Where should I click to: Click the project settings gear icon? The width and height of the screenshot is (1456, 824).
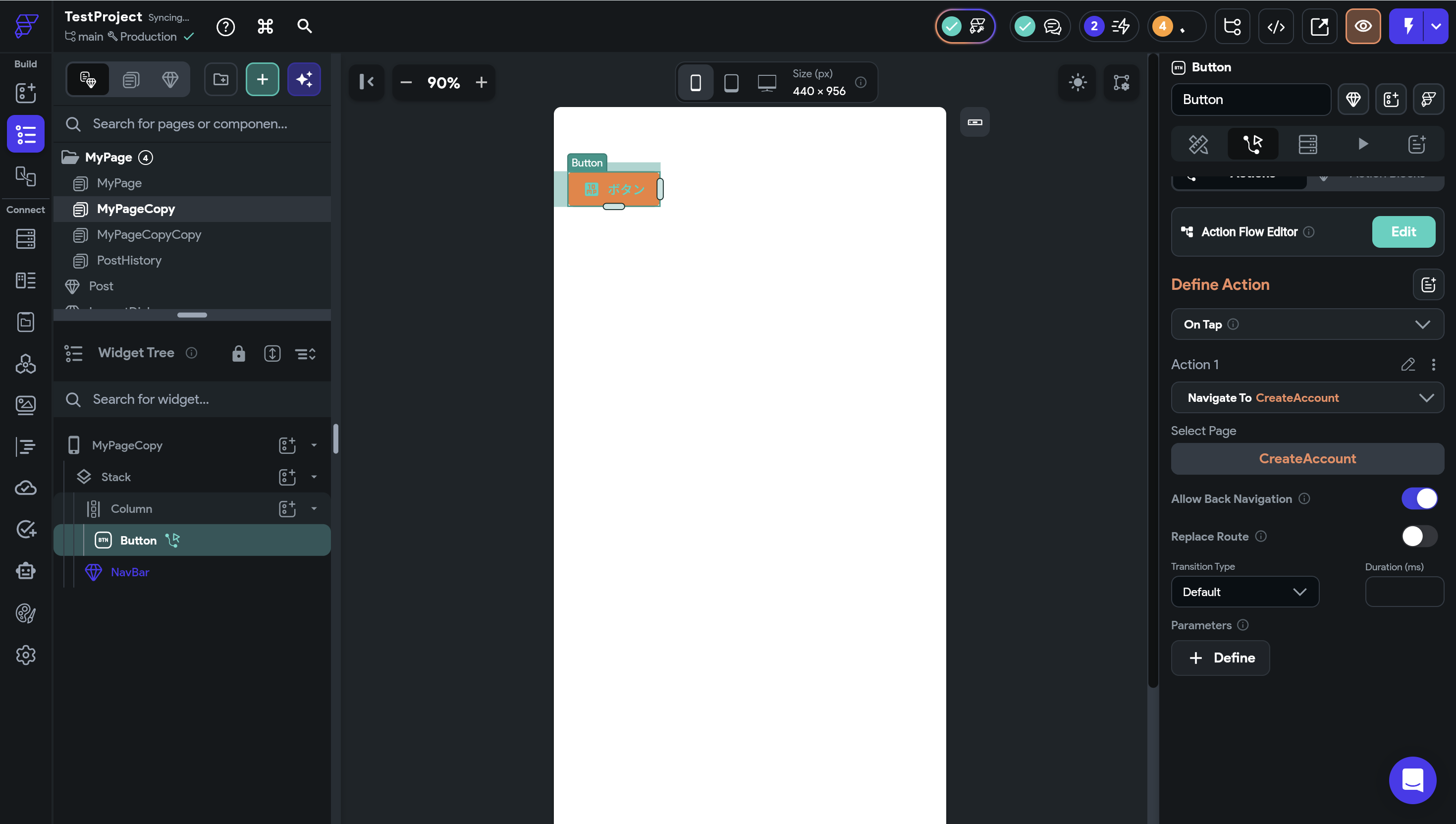coord(25,656)
